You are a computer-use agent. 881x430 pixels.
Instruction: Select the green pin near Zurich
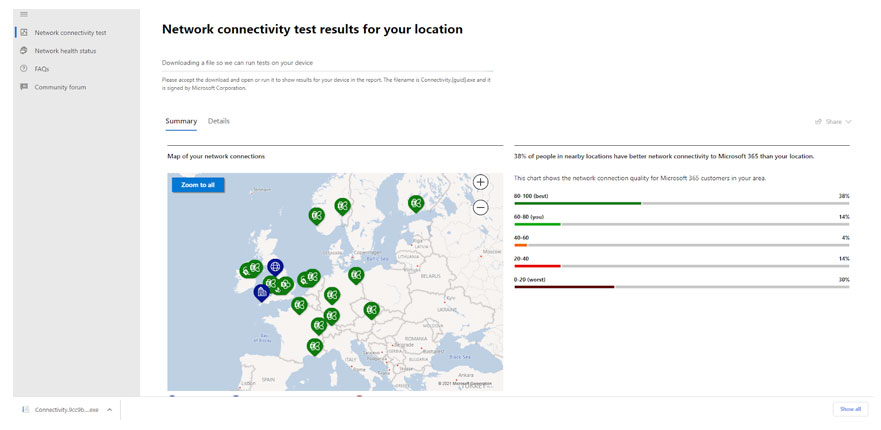331,316
